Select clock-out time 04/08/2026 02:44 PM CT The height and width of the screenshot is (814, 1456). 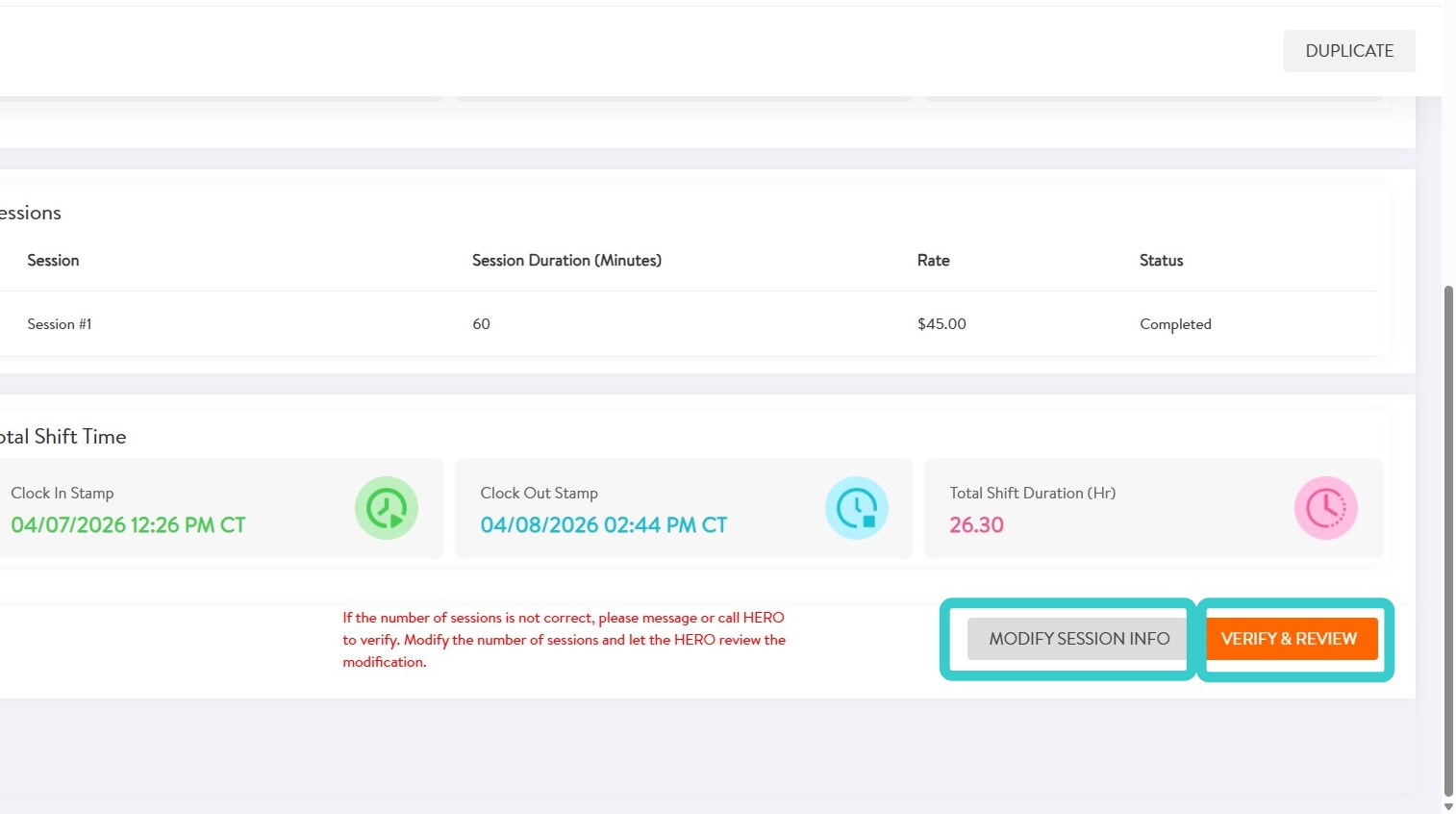point(604,525)
